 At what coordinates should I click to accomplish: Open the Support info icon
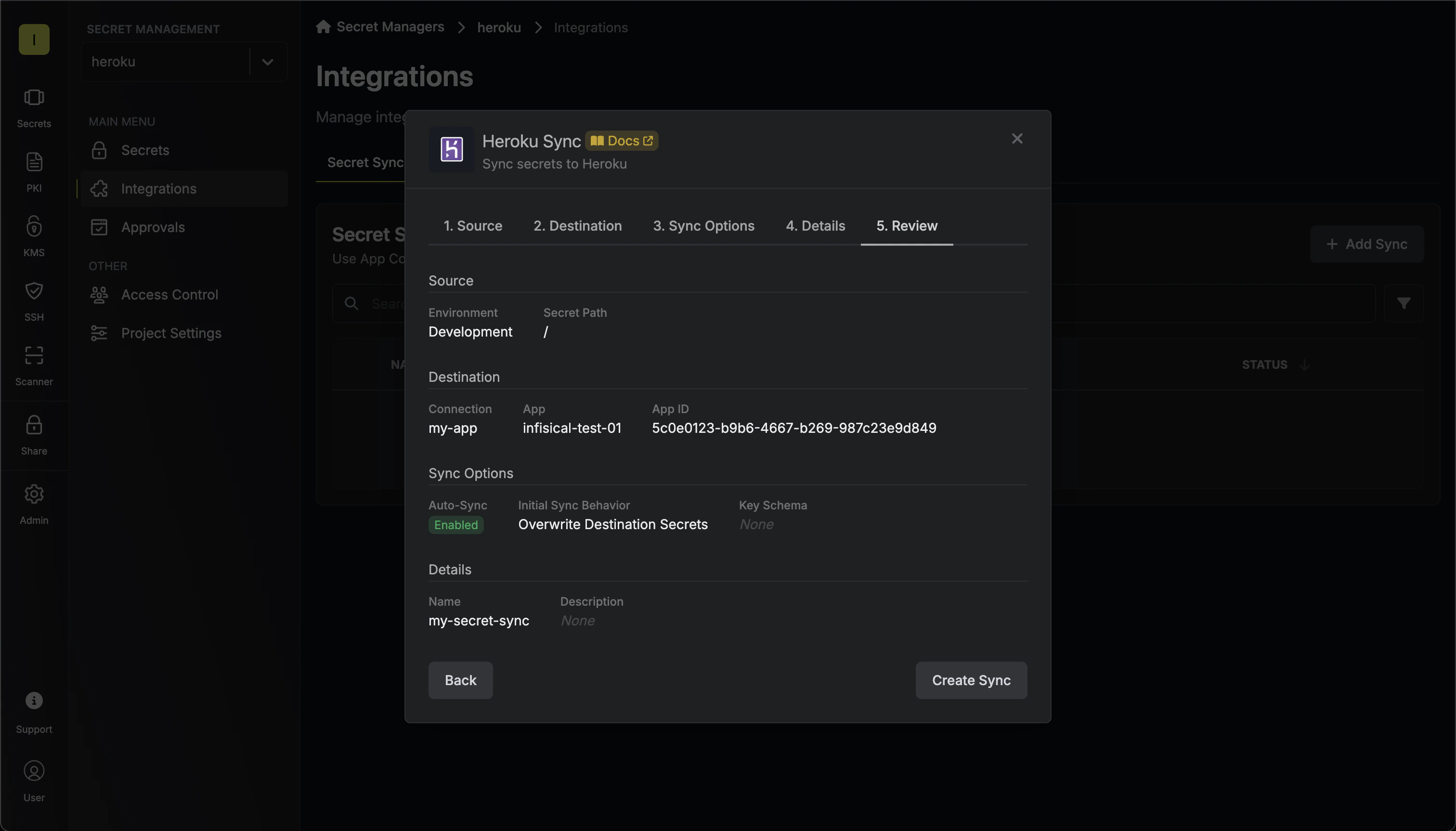pyautogui.click(x=34, y=701)
